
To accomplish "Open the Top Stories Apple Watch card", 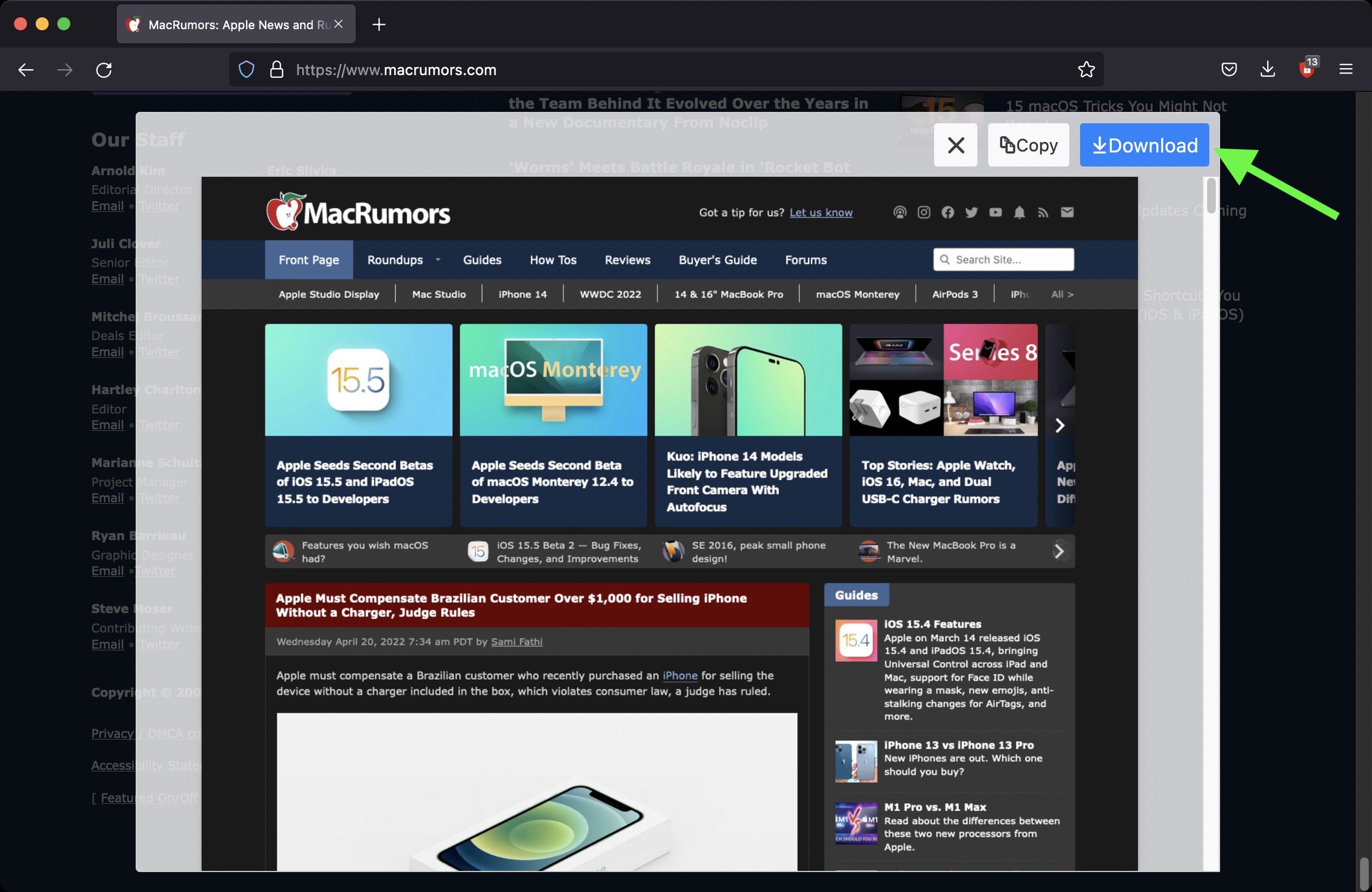I will (x=944, y=425).
